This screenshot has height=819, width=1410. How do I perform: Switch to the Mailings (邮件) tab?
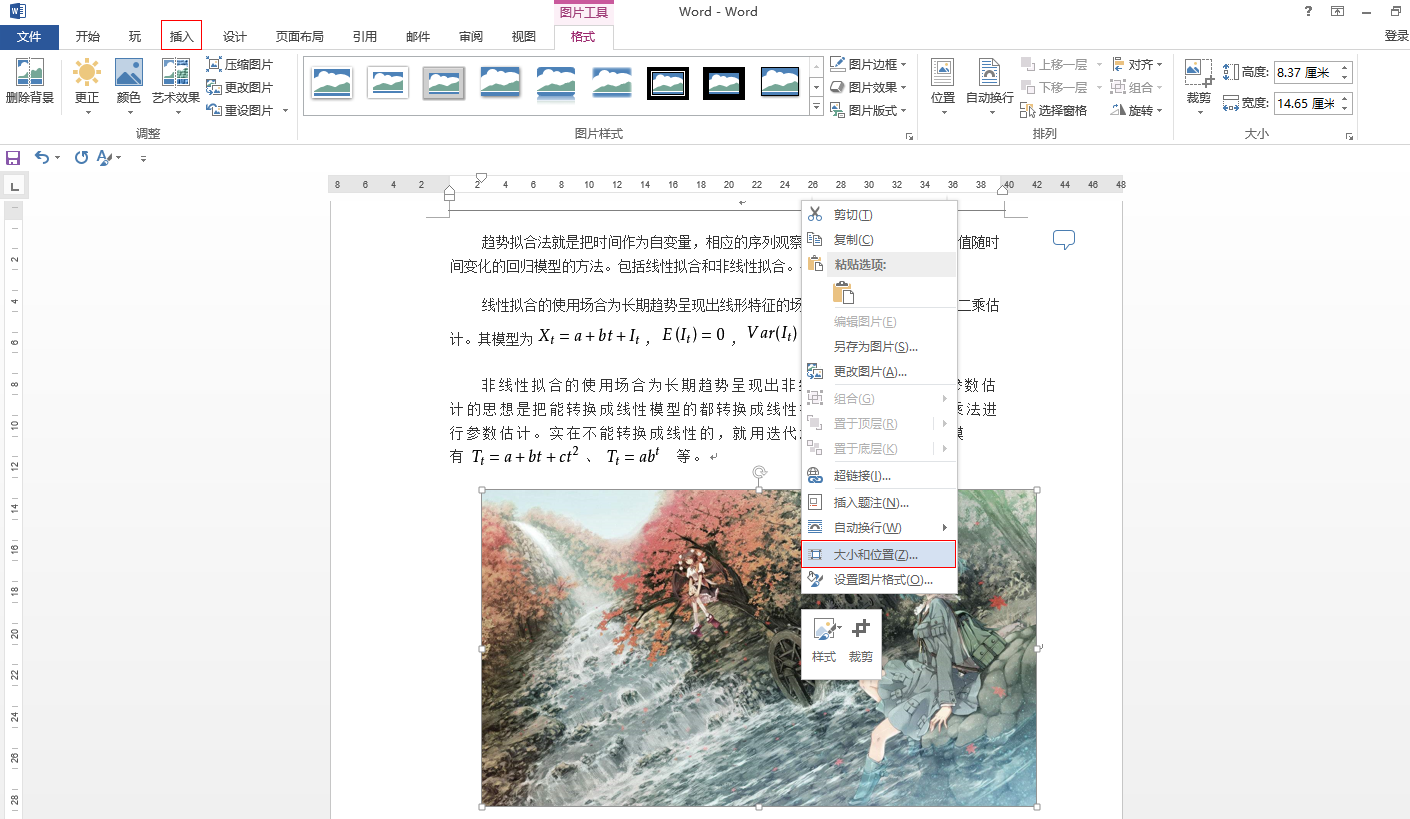click(x=418, y=37)
